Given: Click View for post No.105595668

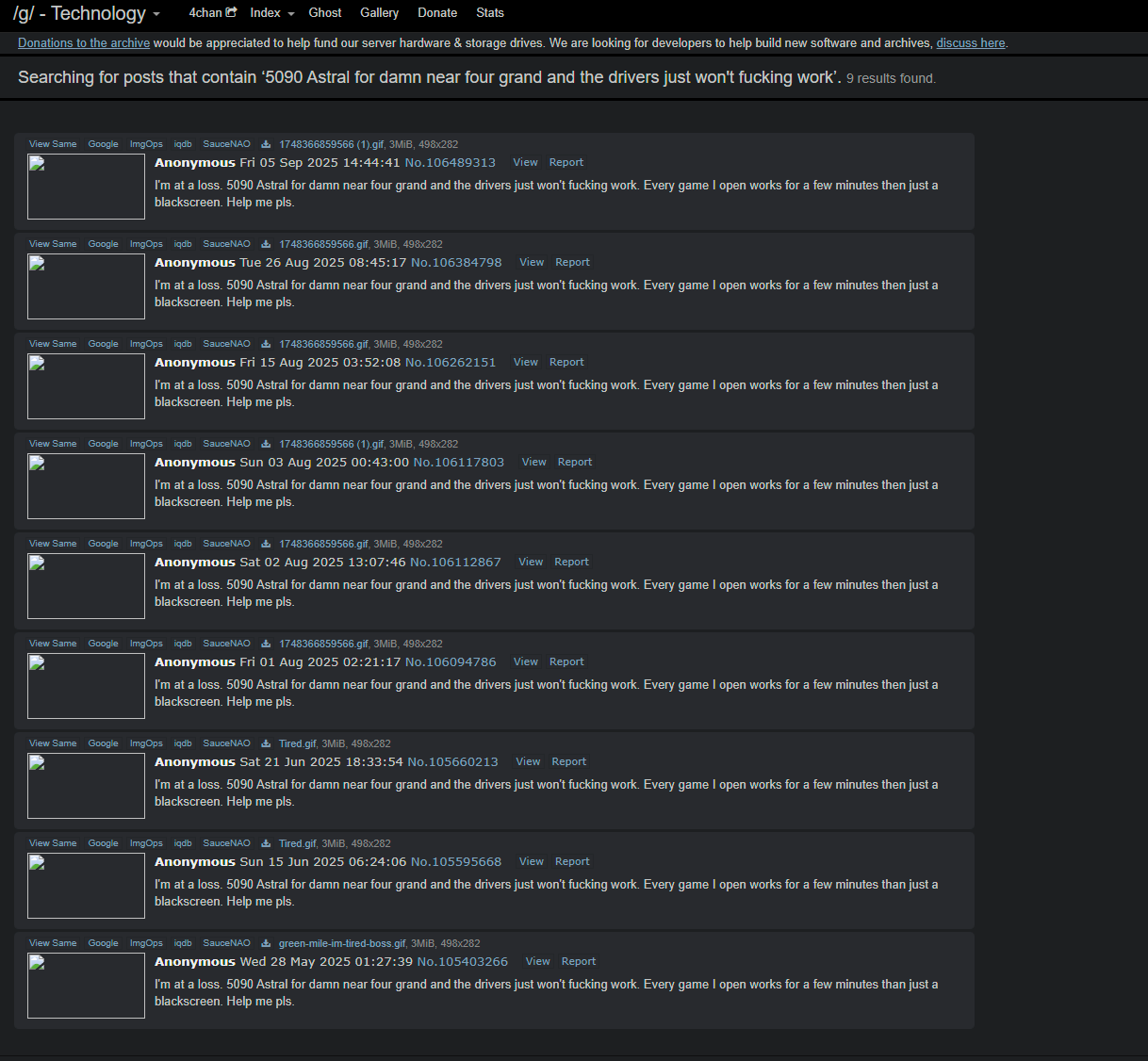Looking at the screenshot, I should (x=532, y=861).
